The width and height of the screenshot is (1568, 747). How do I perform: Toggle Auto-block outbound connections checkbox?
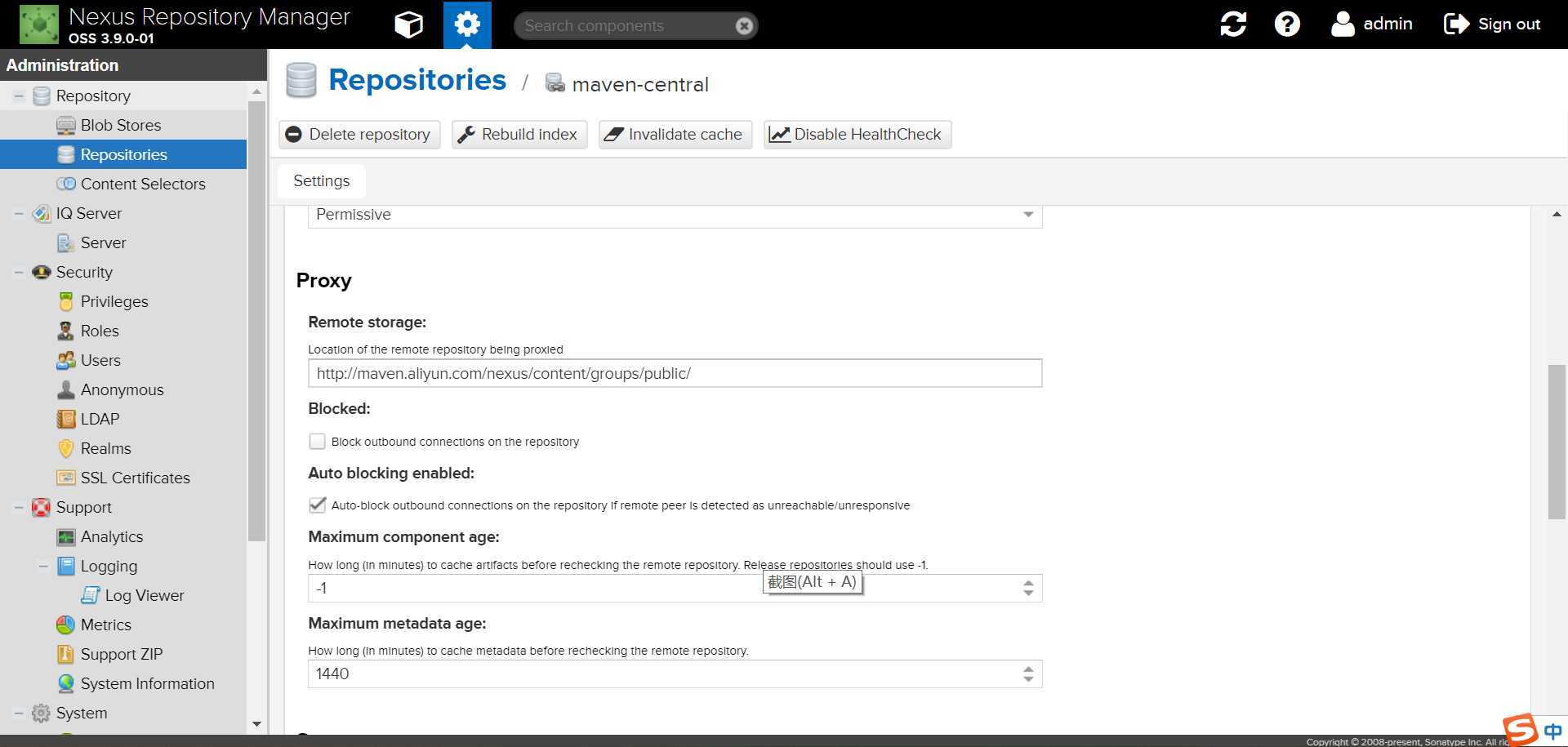317,505
